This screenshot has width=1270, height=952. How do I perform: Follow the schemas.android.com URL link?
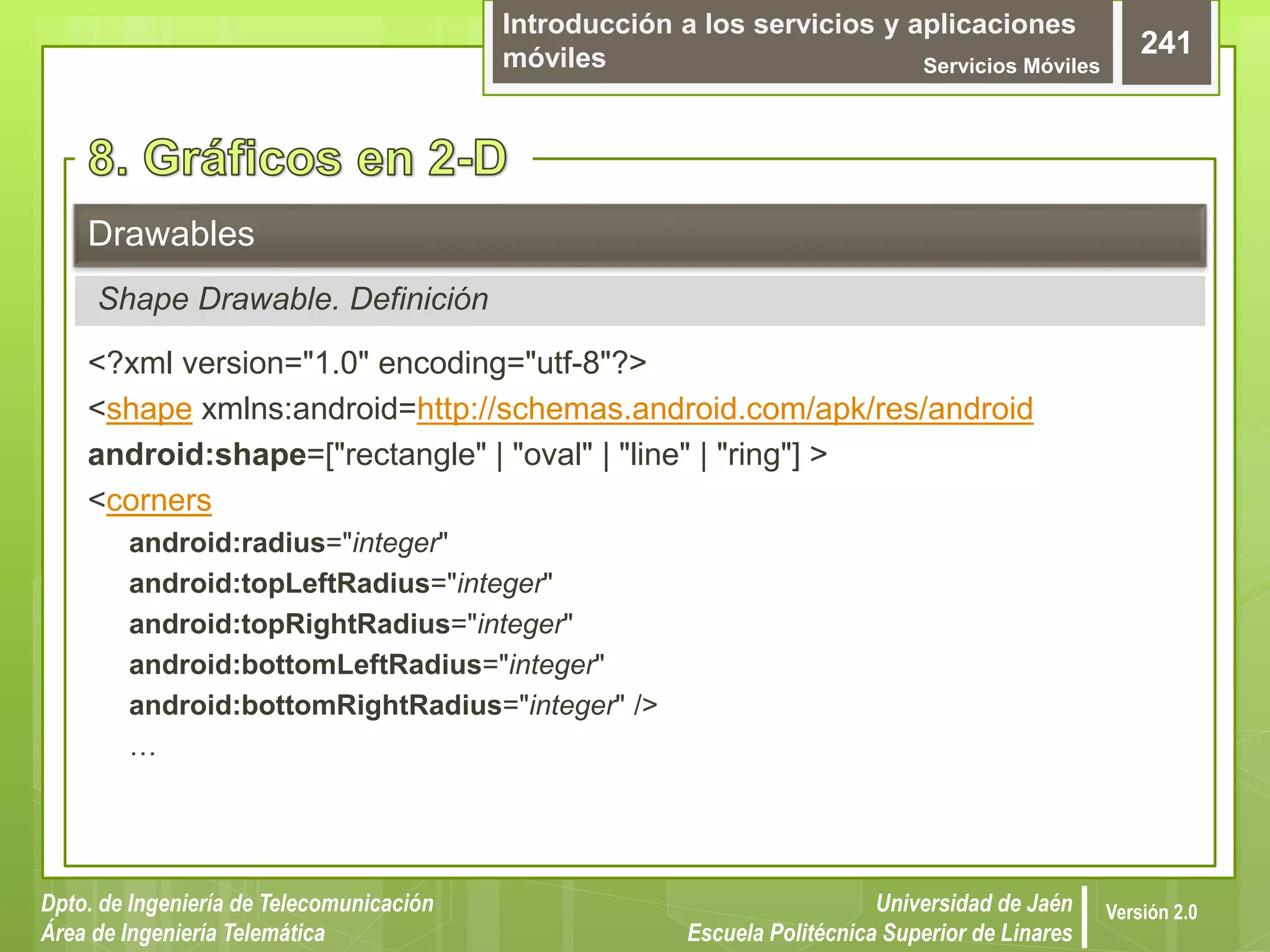(725, 410)
